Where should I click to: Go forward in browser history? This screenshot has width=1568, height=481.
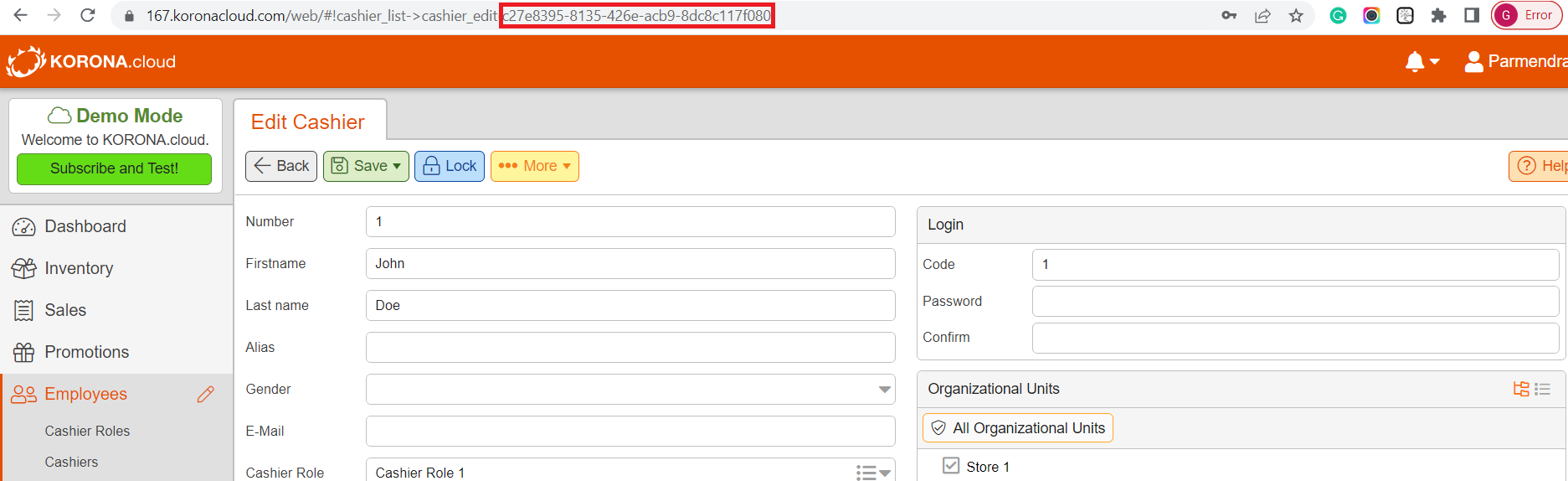[54, 15]
